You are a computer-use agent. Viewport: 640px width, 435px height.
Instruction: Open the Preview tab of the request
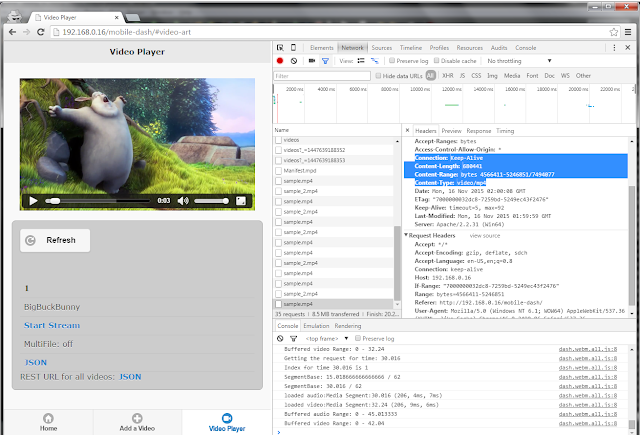[451, 131]
